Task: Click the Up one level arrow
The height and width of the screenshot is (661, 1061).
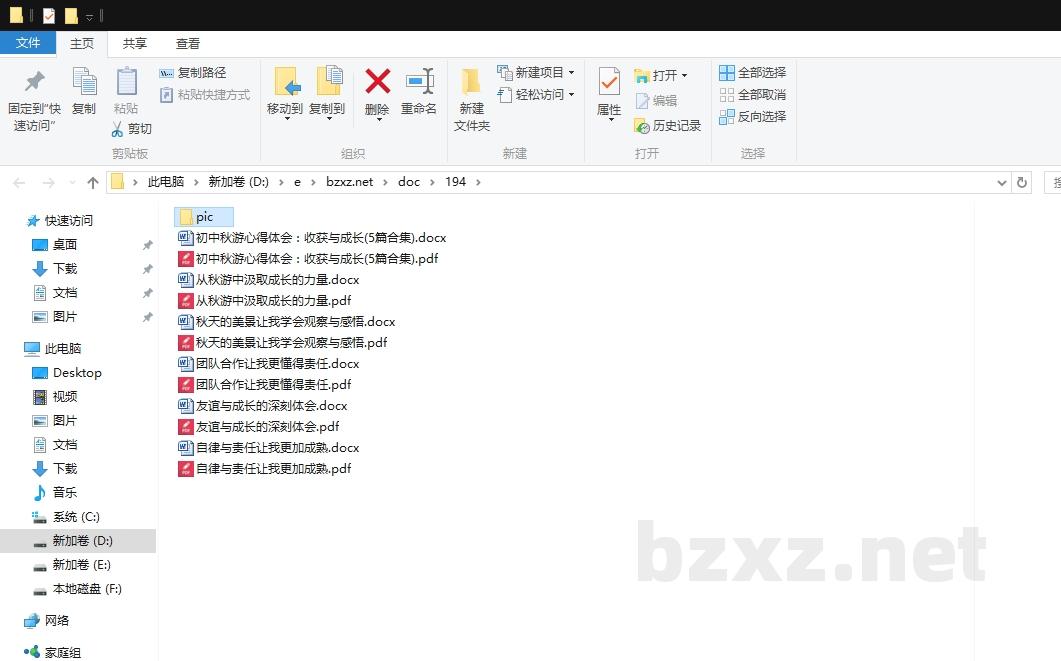Action: click(93, 182)
